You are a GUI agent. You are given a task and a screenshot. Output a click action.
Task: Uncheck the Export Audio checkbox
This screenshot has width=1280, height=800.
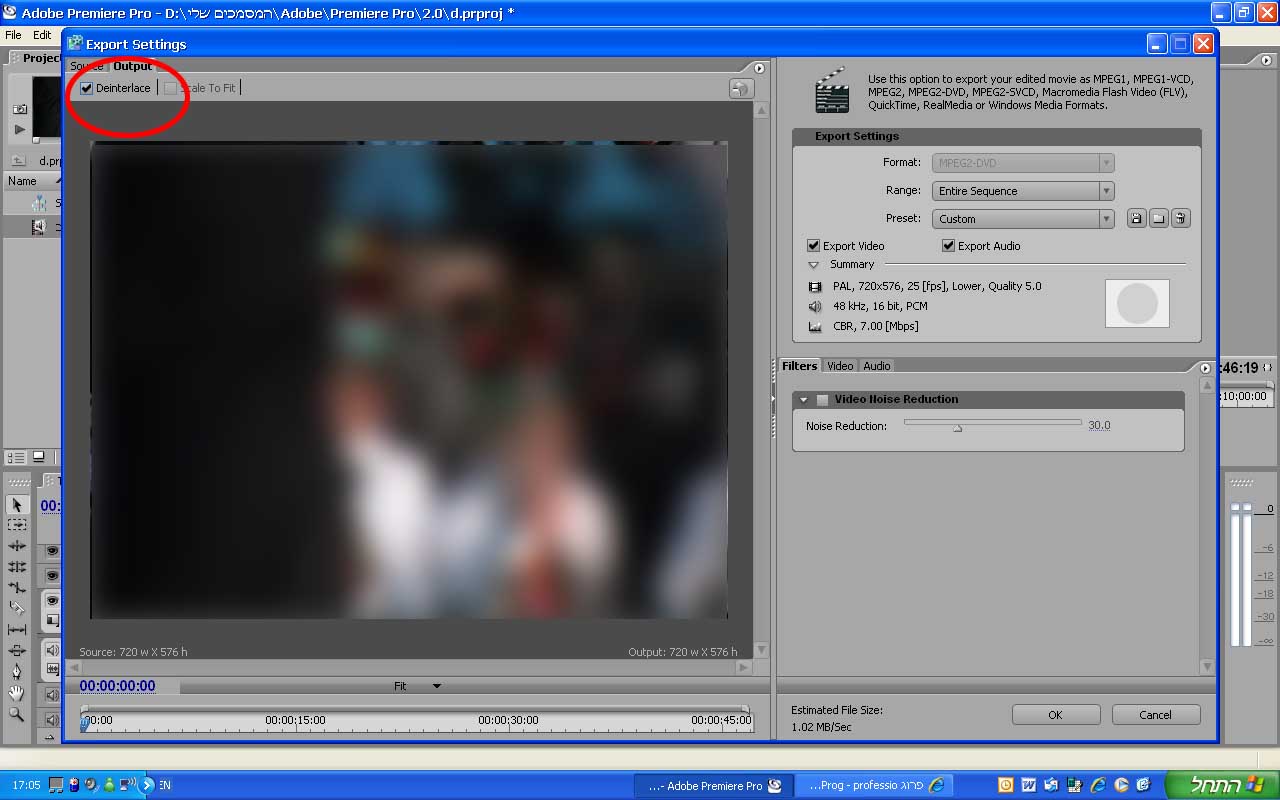click(949, 246)
